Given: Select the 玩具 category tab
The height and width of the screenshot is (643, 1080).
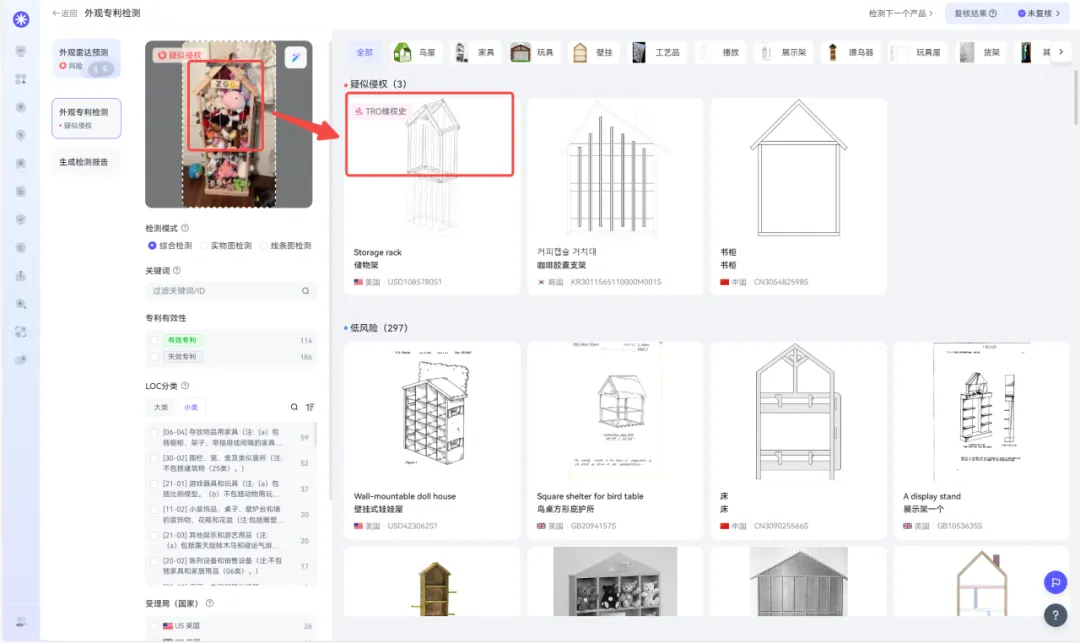Looking at the screenshot, I should point(534,52).
